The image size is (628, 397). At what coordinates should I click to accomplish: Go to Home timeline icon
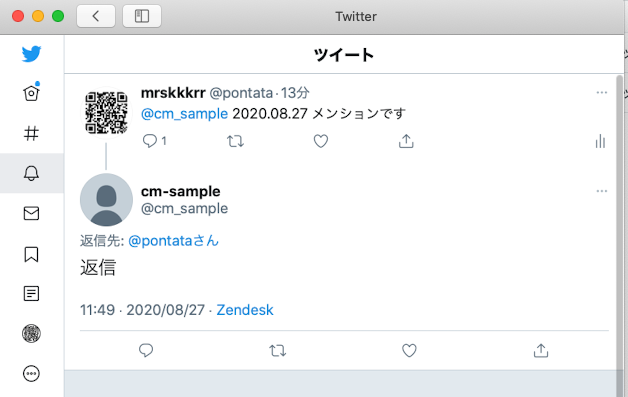click(31, 93)
